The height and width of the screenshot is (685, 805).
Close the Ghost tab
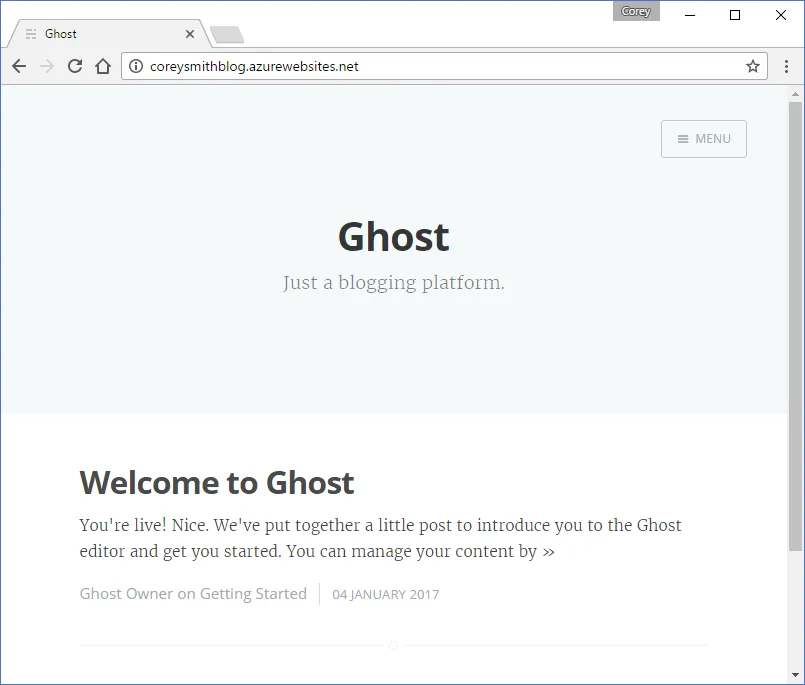[x=190, y=34]
